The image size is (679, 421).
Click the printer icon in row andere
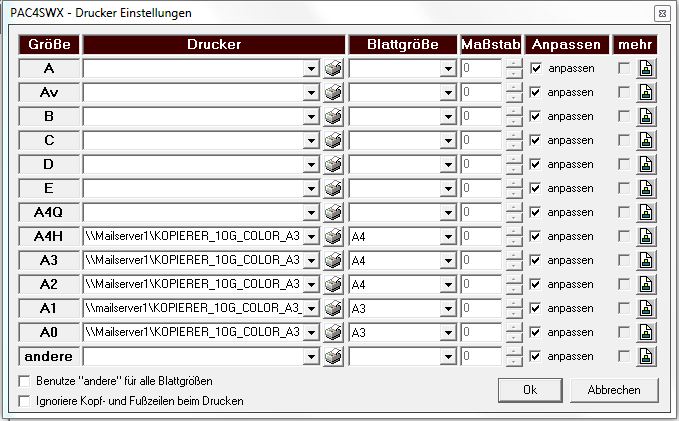point(333,356)
